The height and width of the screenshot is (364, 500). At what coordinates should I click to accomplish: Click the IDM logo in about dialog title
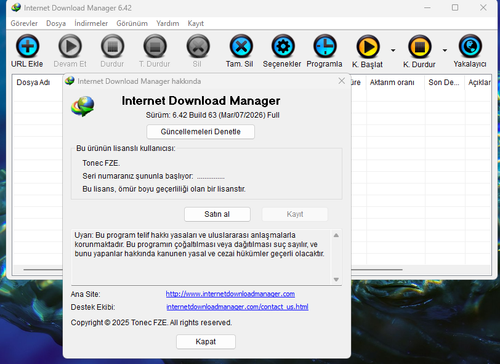pyautogui.click(x=70, y=81)
